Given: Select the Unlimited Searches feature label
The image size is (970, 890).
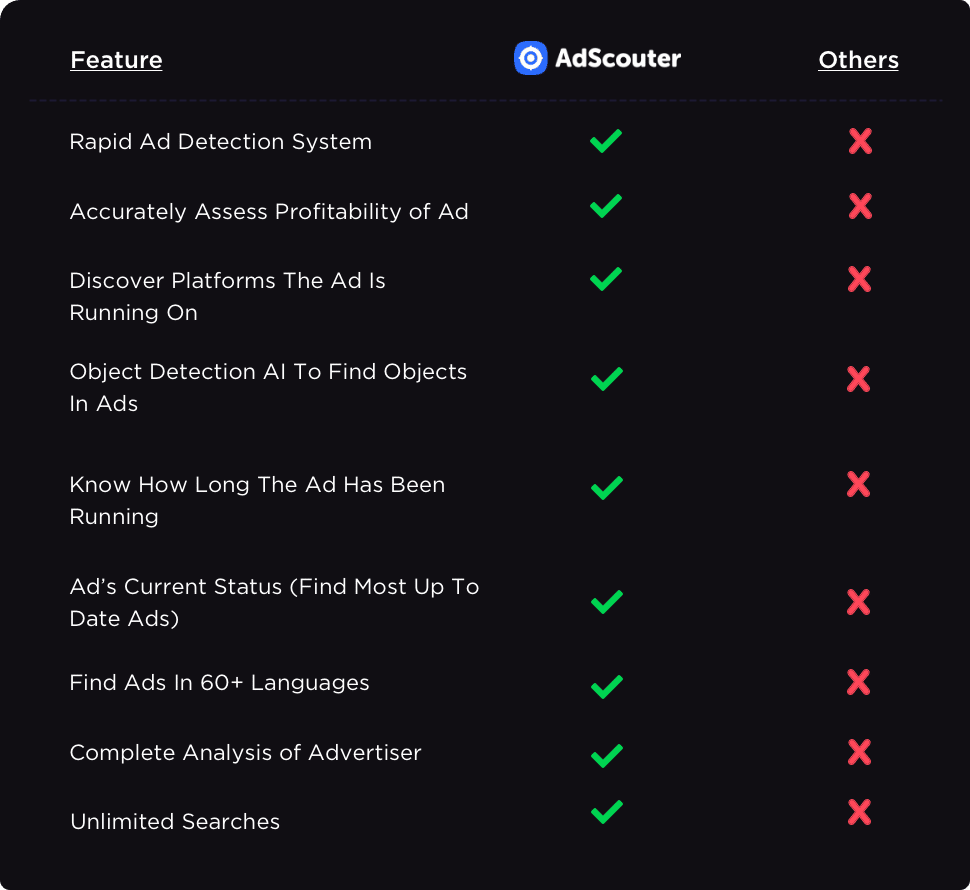Looking at the screenshot, I should [175, 821].
